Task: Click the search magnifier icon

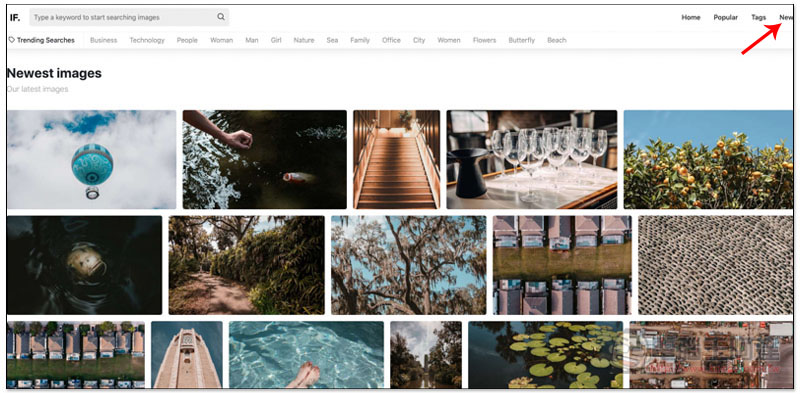Action: [221, 17]
